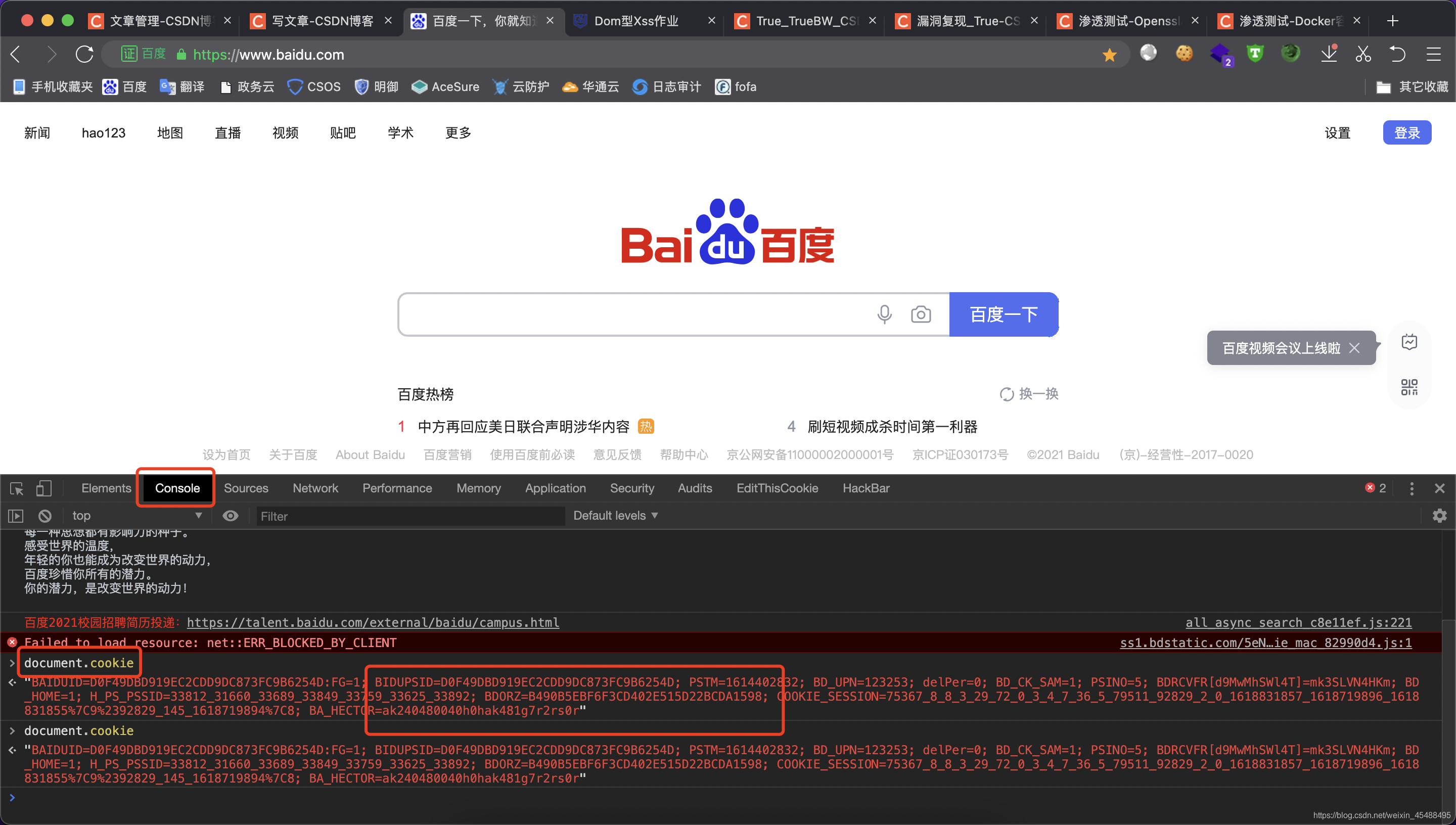The image size is (1456, 825).
Task: Open console settings gear icon
Action: coord(1439,516)
